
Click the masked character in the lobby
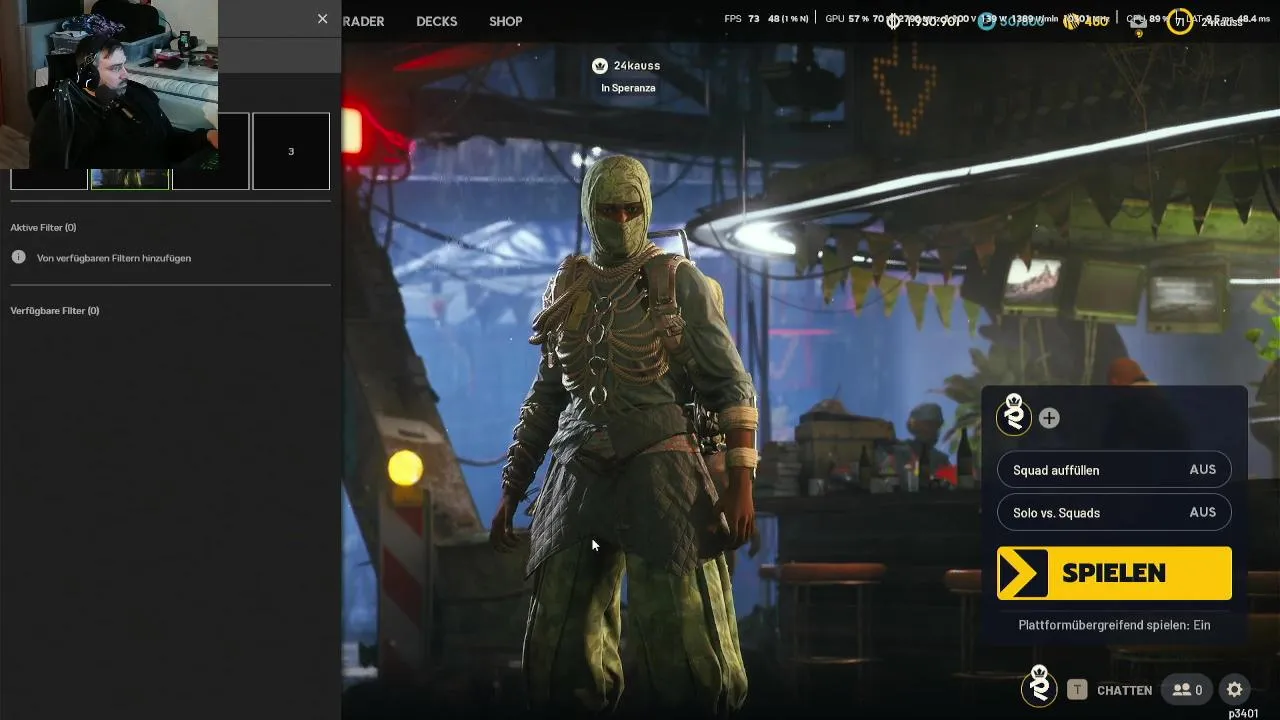pos(630,430)
